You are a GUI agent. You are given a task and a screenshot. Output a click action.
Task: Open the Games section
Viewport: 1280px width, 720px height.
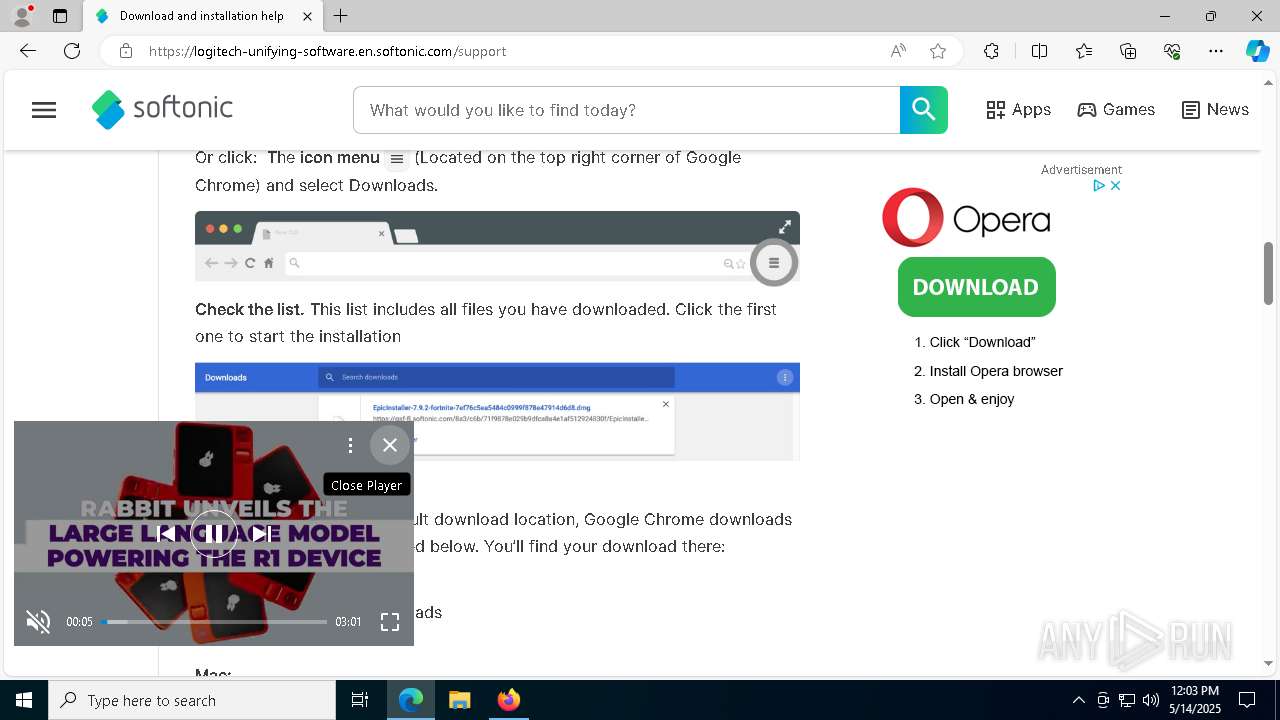(1116, 110)
